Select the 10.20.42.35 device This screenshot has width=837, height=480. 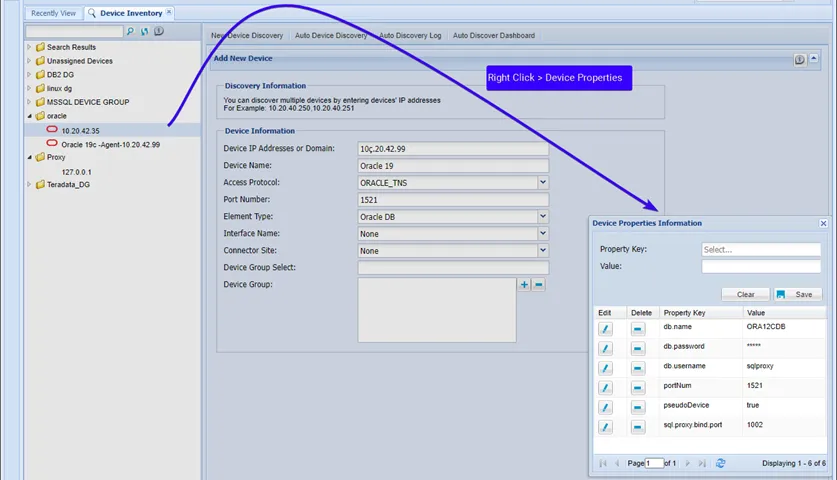coord(80,131)
